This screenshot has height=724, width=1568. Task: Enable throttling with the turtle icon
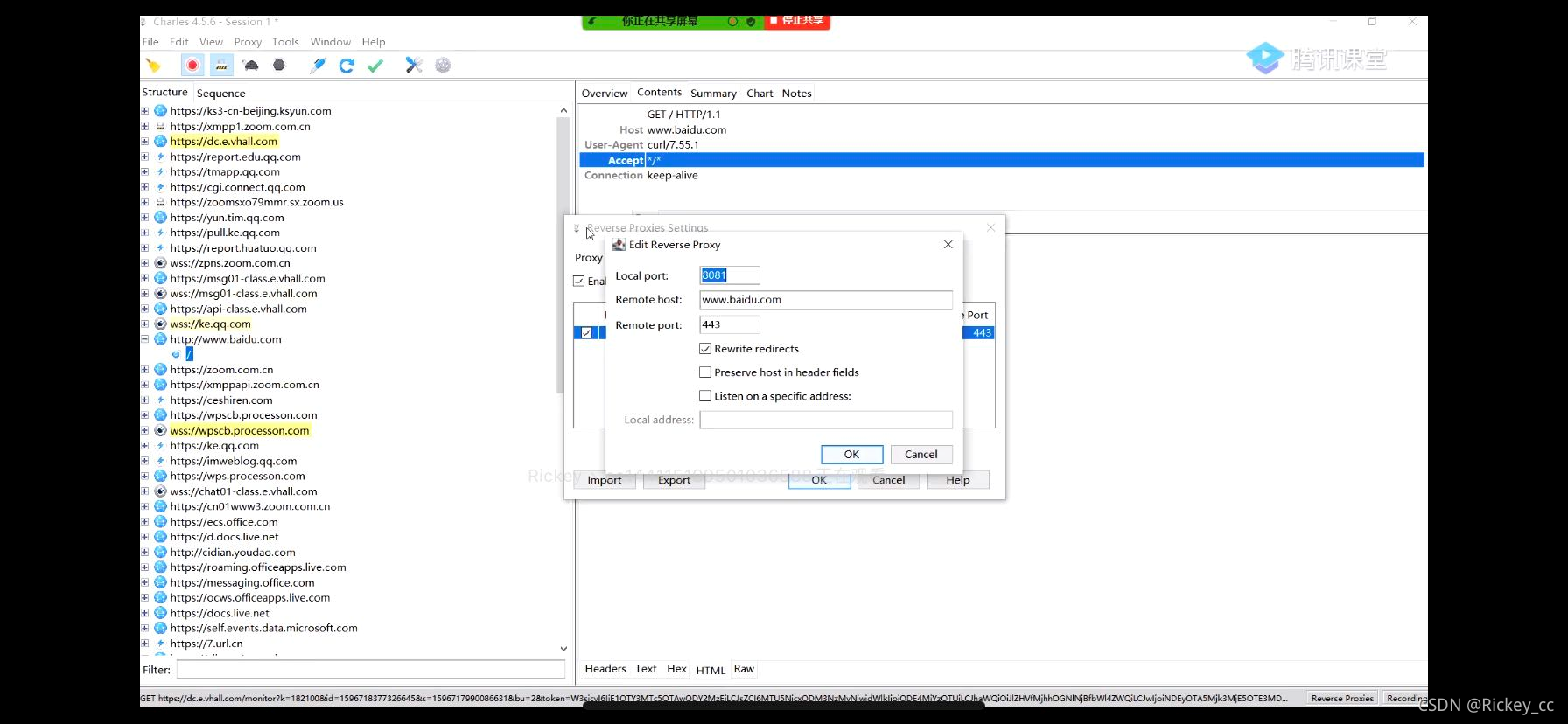coord(251,66)
